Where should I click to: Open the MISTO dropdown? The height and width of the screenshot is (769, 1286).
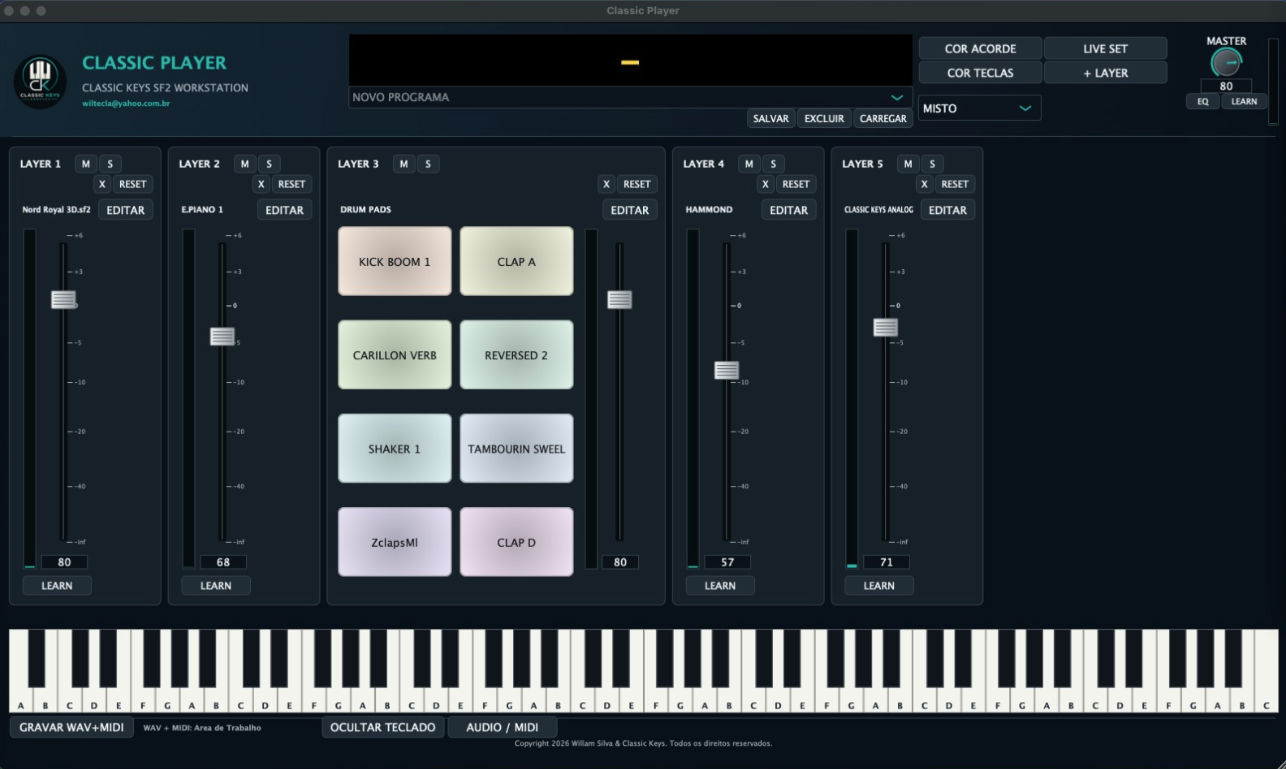(979, 108)
